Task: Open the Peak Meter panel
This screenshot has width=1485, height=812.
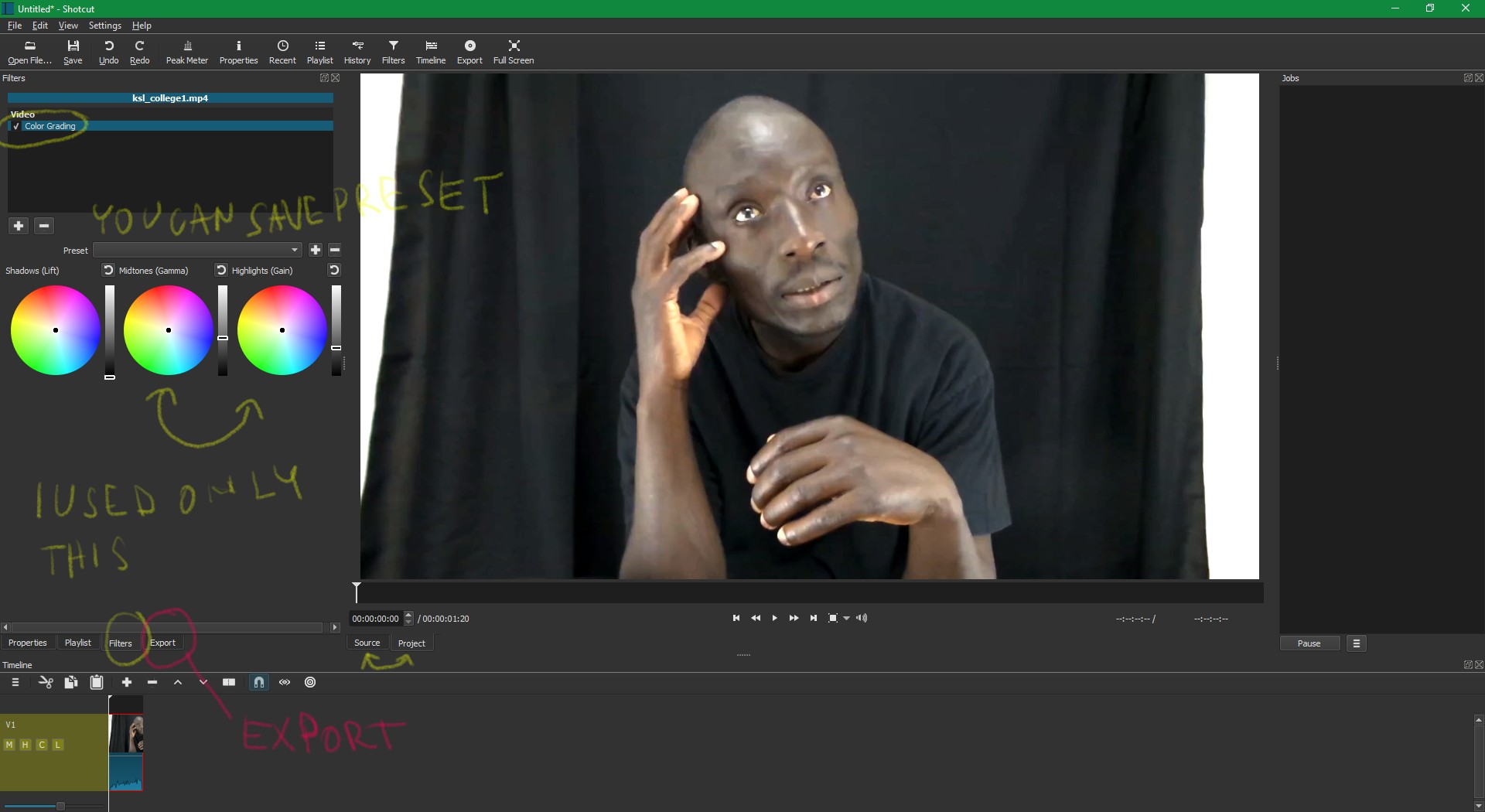Action: coord(187,52)
